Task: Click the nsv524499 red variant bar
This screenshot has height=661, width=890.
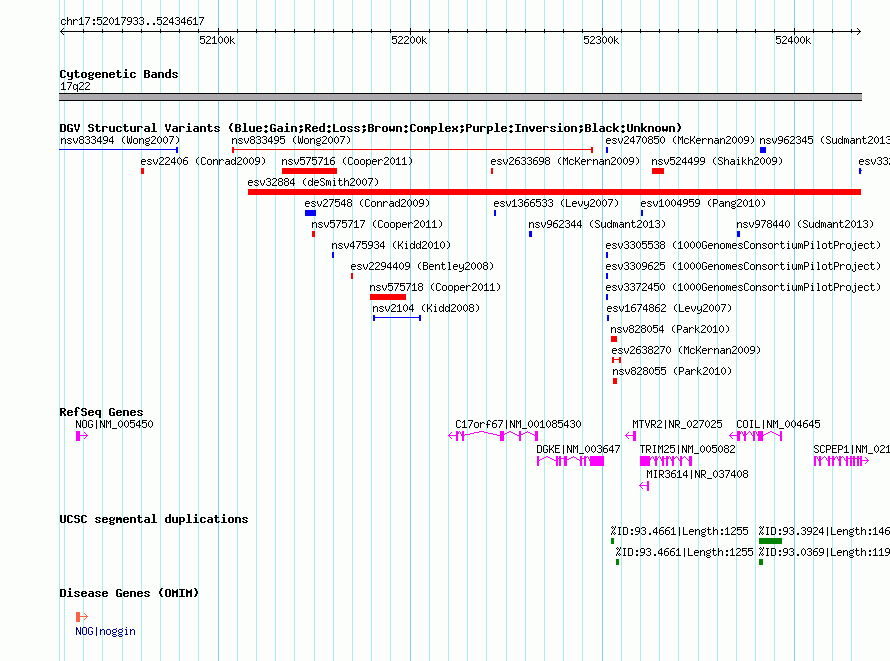Action: coord(658,171)
